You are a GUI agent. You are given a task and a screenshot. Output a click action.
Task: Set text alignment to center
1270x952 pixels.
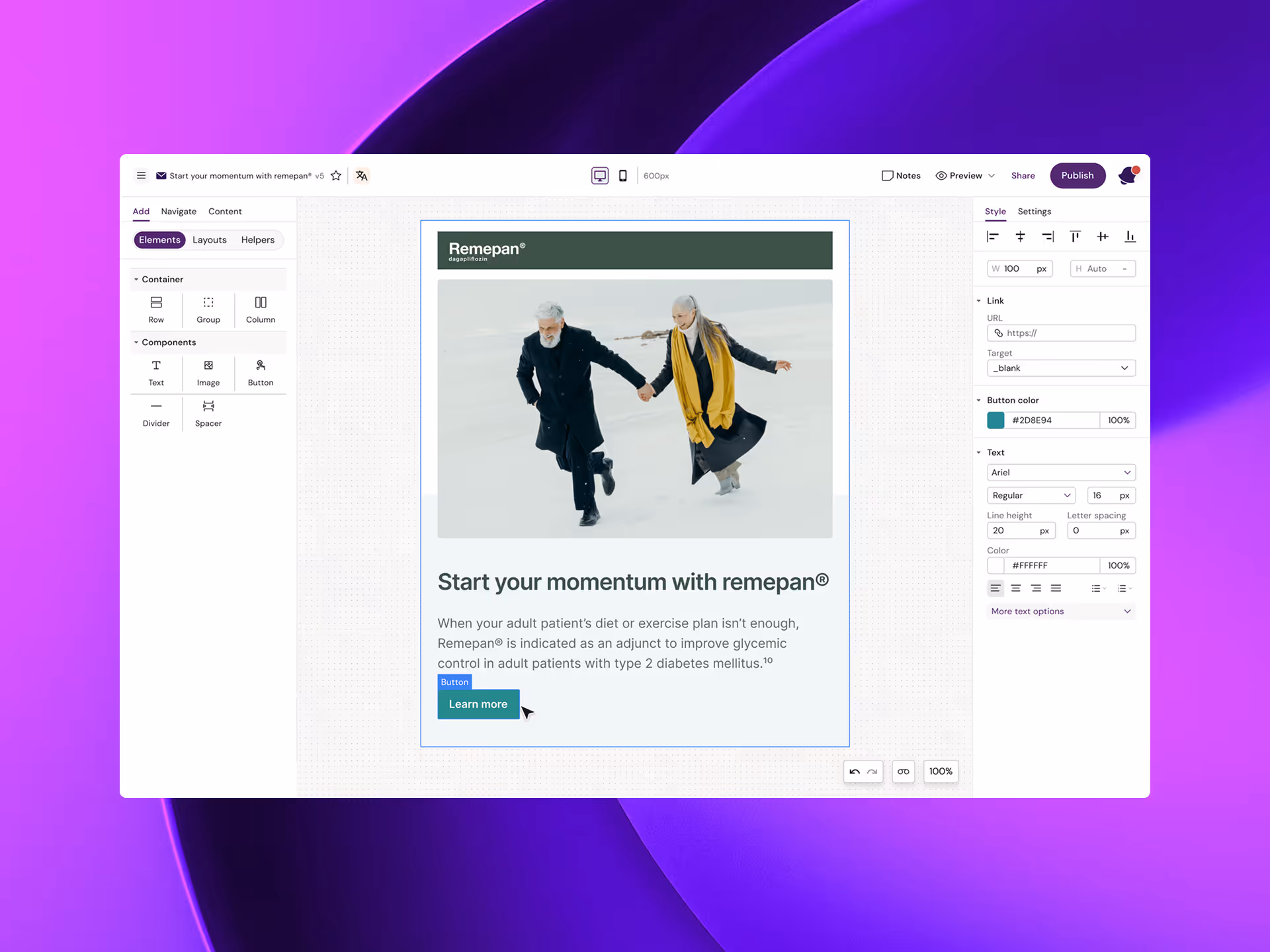coord(1015,588)
